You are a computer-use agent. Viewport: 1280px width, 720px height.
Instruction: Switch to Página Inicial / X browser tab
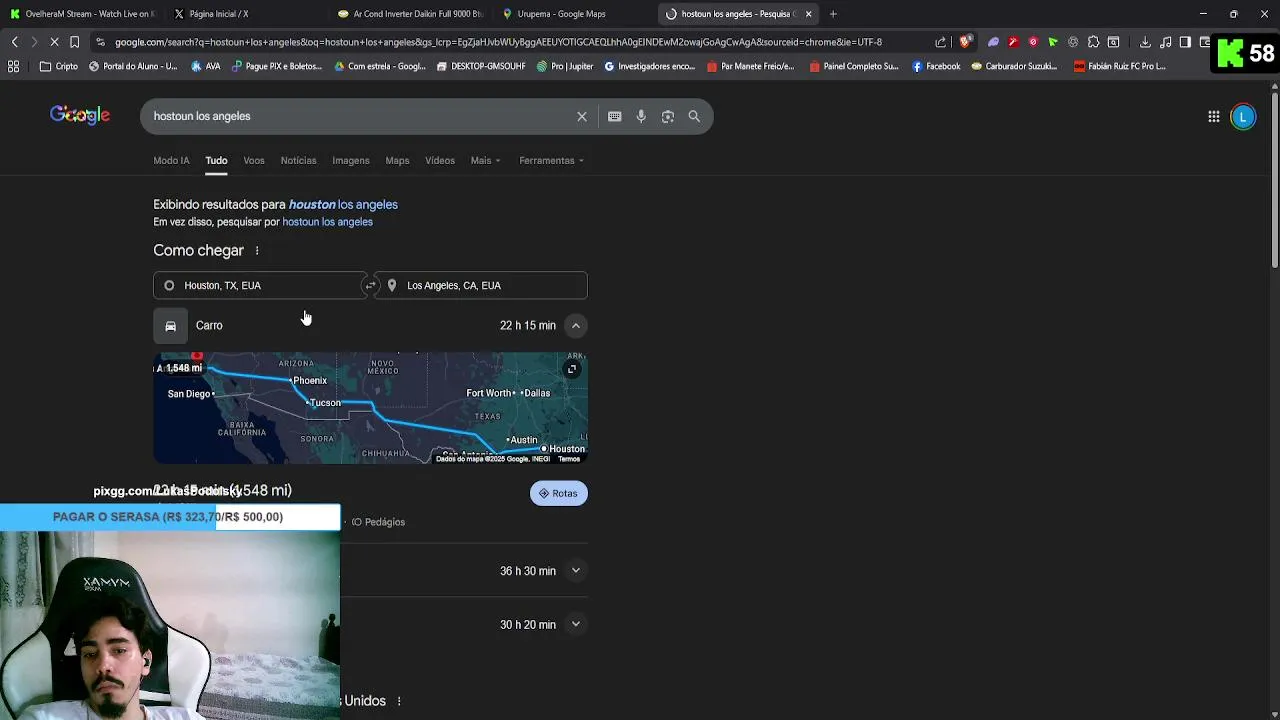246,14
